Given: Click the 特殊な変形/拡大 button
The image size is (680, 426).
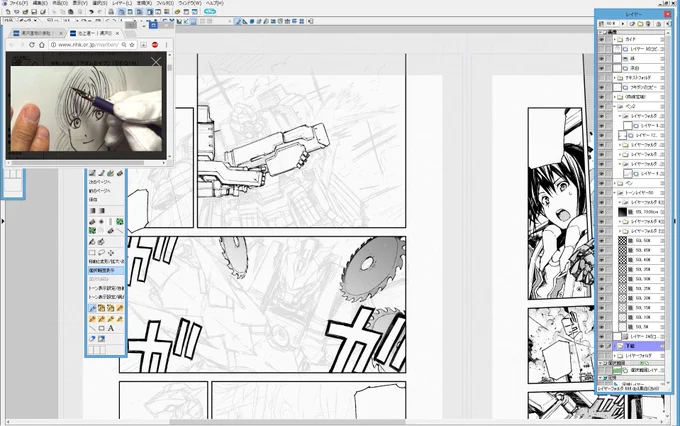Looking at the screenshot, I should (106, 262).
